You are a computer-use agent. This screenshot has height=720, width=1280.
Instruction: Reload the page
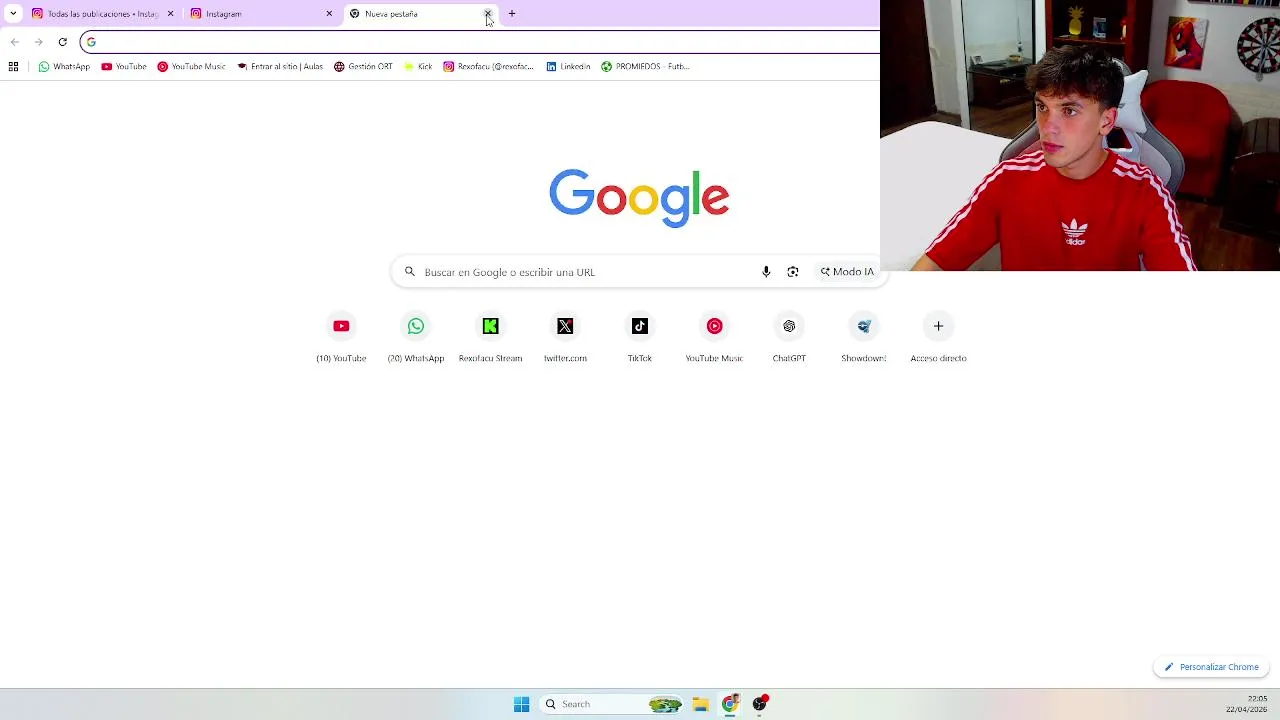pyautogui.click(x=62, y=42)
